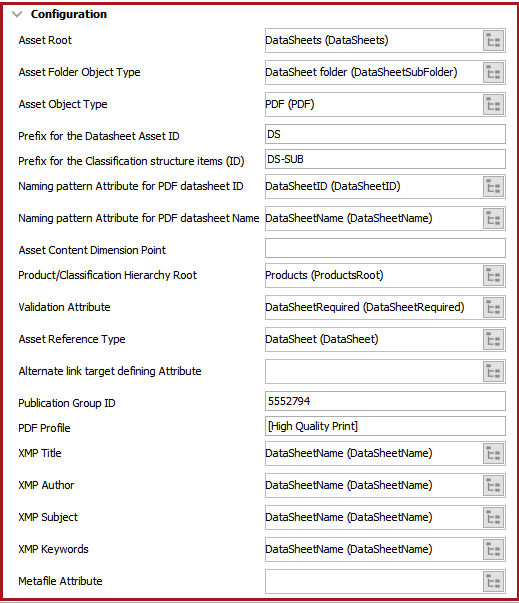The image size is (519, 603).
Task: Click the Publication Group ID field
Action: pyautogui.click(x=385, y=401)
